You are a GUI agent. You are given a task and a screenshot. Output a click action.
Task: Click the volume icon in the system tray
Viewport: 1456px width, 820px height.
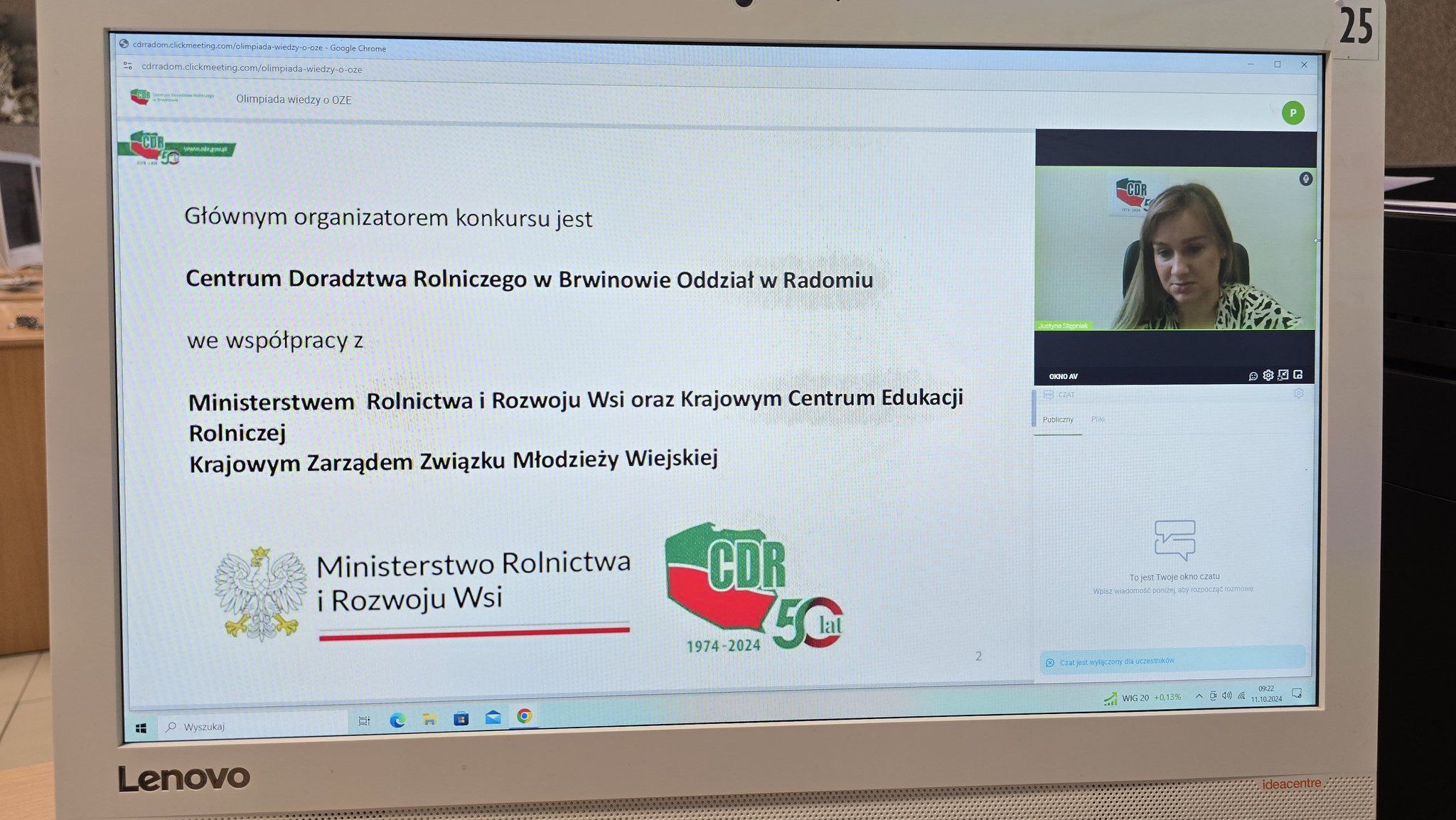tap(1226, 696)
